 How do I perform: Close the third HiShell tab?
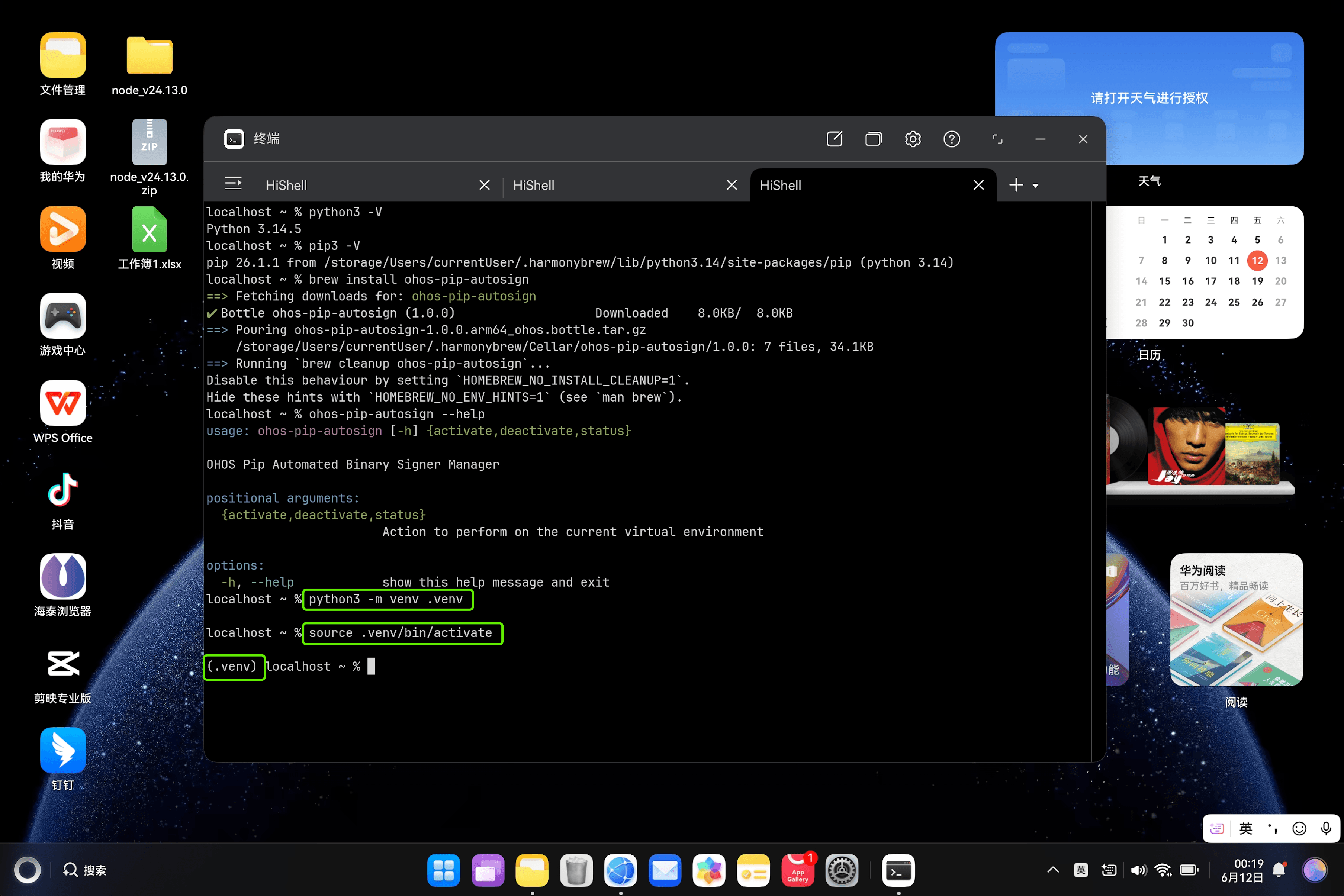tap(978, 185)
